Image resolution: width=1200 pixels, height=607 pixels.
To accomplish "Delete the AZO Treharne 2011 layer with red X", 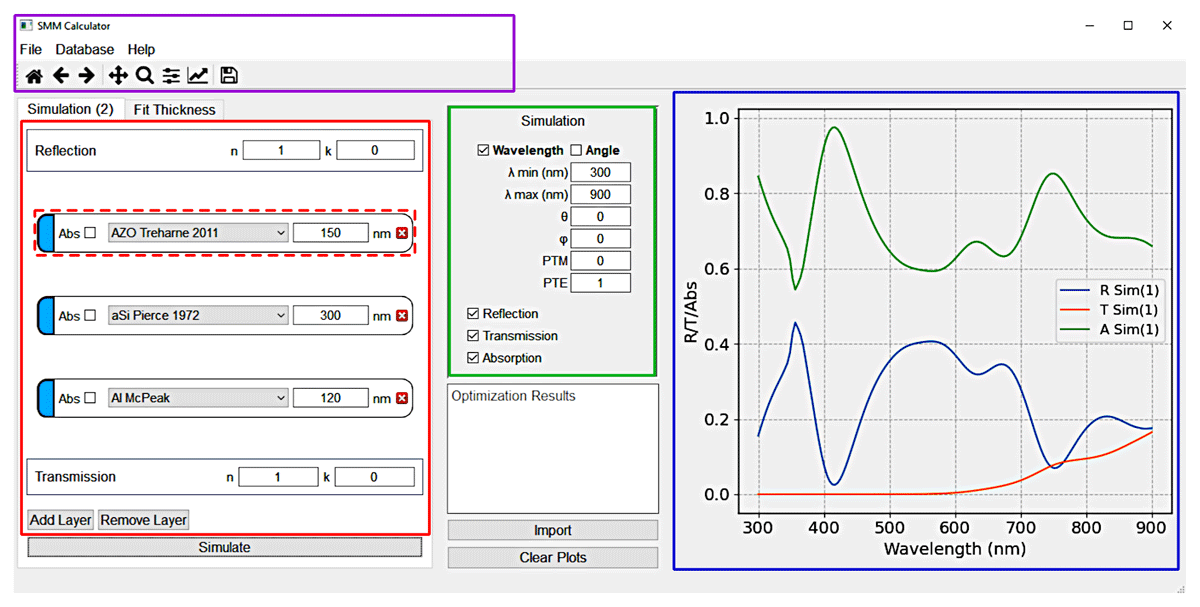I will (402, 233).
